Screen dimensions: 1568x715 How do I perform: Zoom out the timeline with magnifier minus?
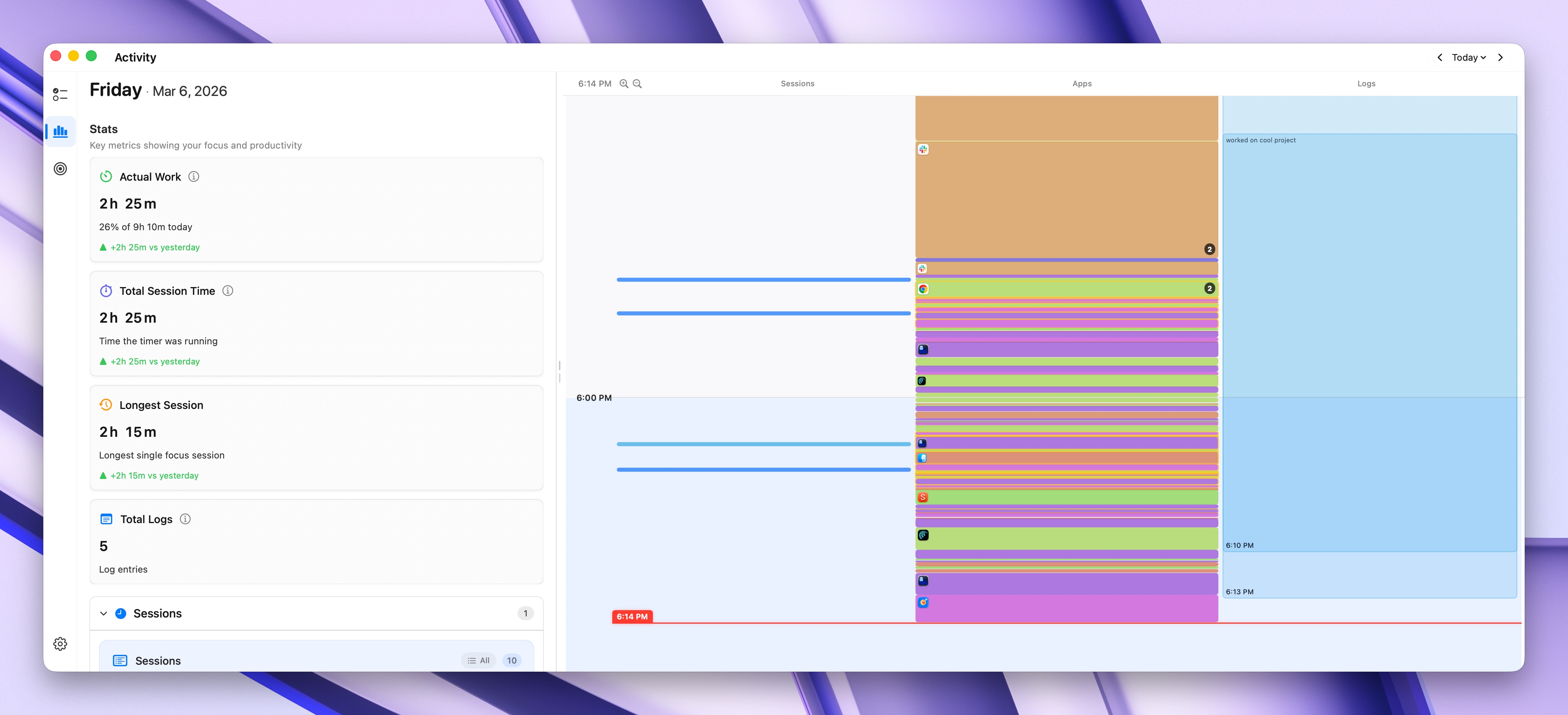point(637,84)
